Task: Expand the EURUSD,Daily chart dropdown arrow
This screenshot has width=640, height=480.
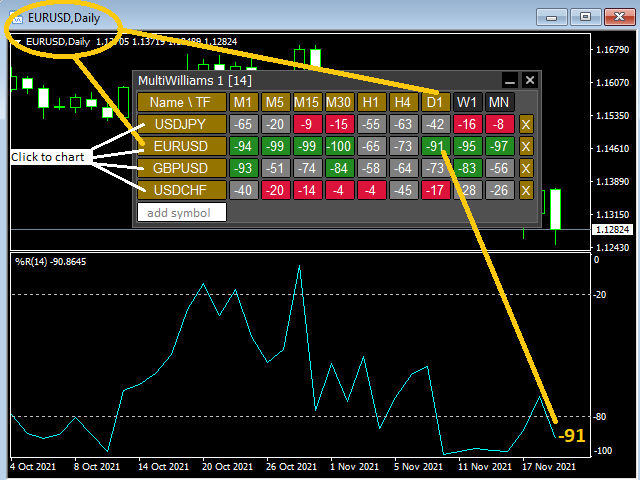Action: coord(17,42)
